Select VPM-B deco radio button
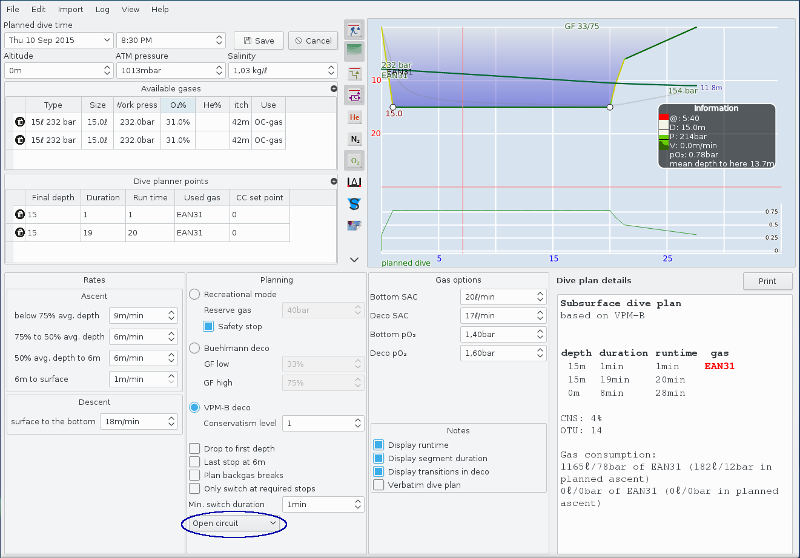The width and height of the screenshot is (800, 558). 194,408
